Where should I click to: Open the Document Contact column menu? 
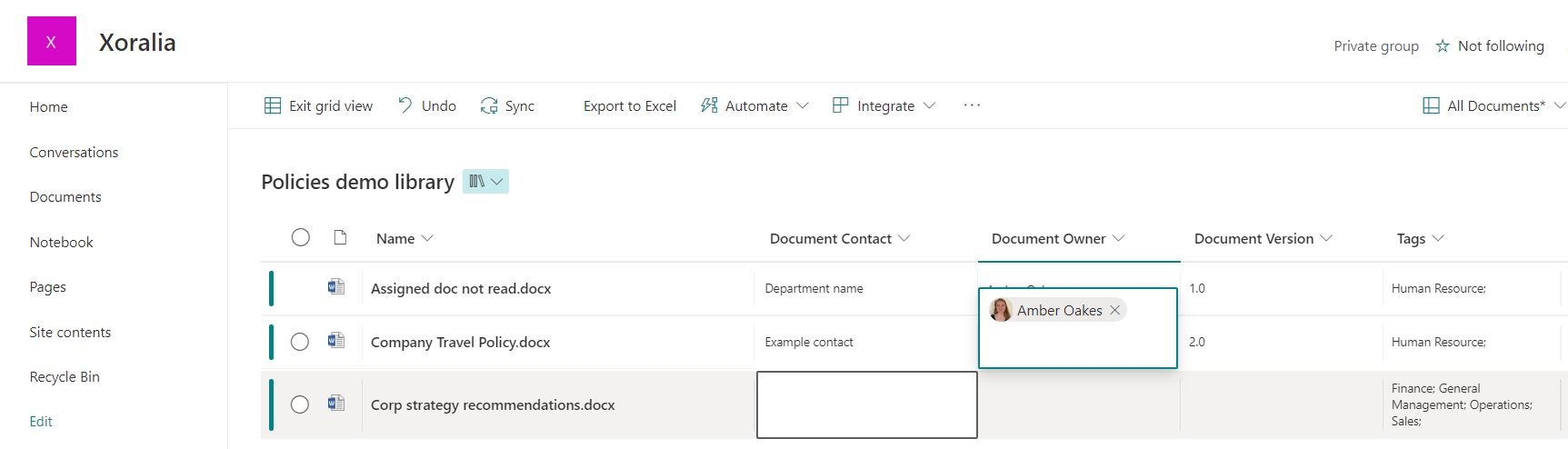(x=904, y=238)
